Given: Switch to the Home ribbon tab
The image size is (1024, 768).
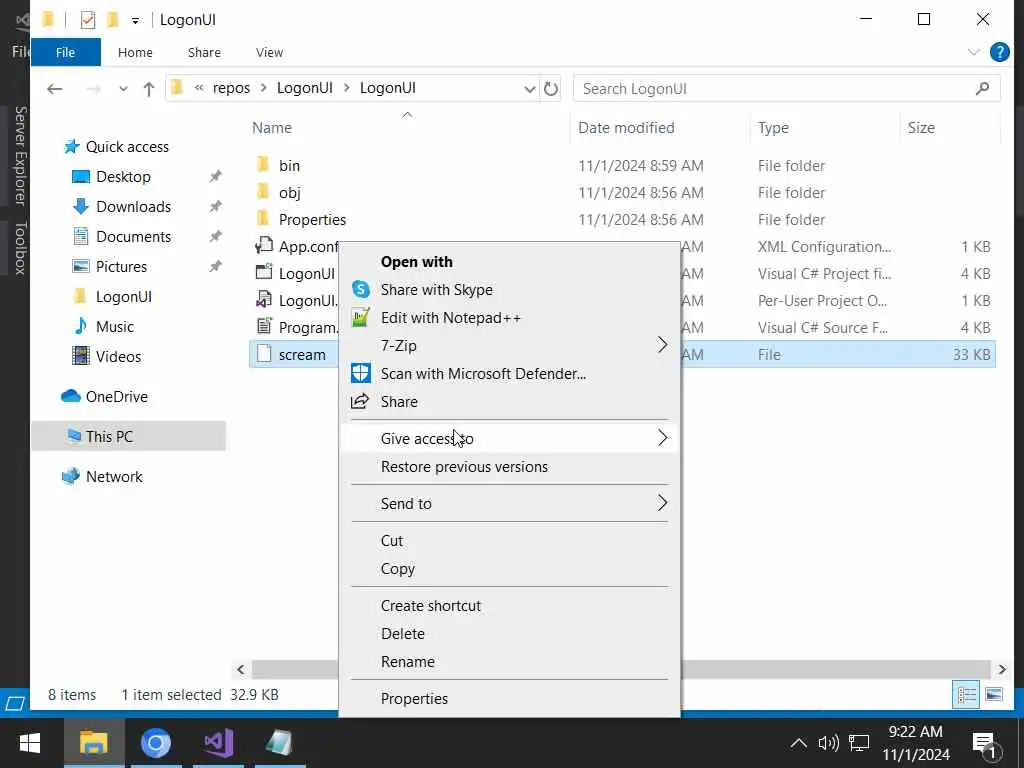Looking at the screenshot, I should tap(135, 52).
